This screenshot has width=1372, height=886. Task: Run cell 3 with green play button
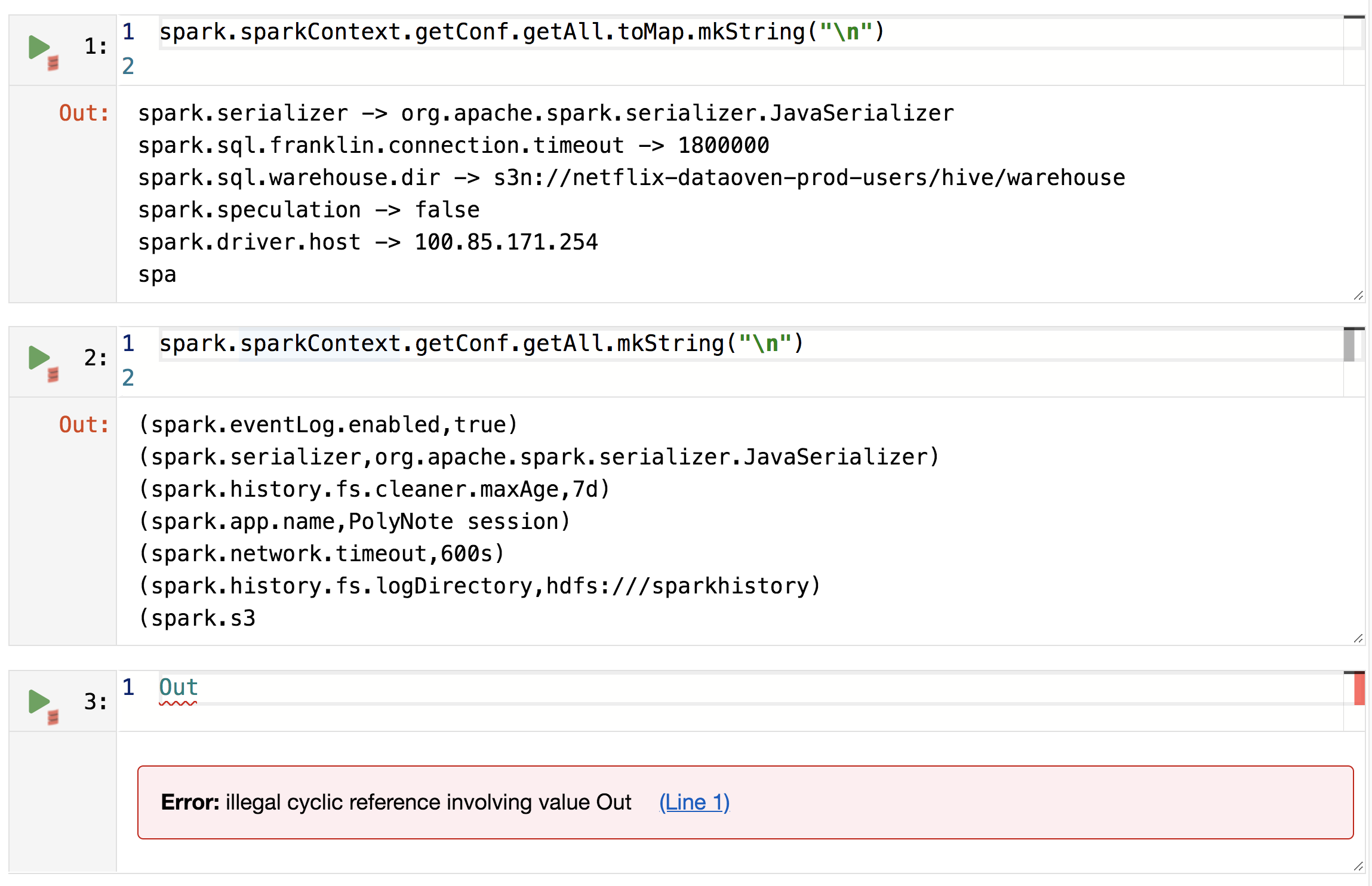(x=39, y=702)
